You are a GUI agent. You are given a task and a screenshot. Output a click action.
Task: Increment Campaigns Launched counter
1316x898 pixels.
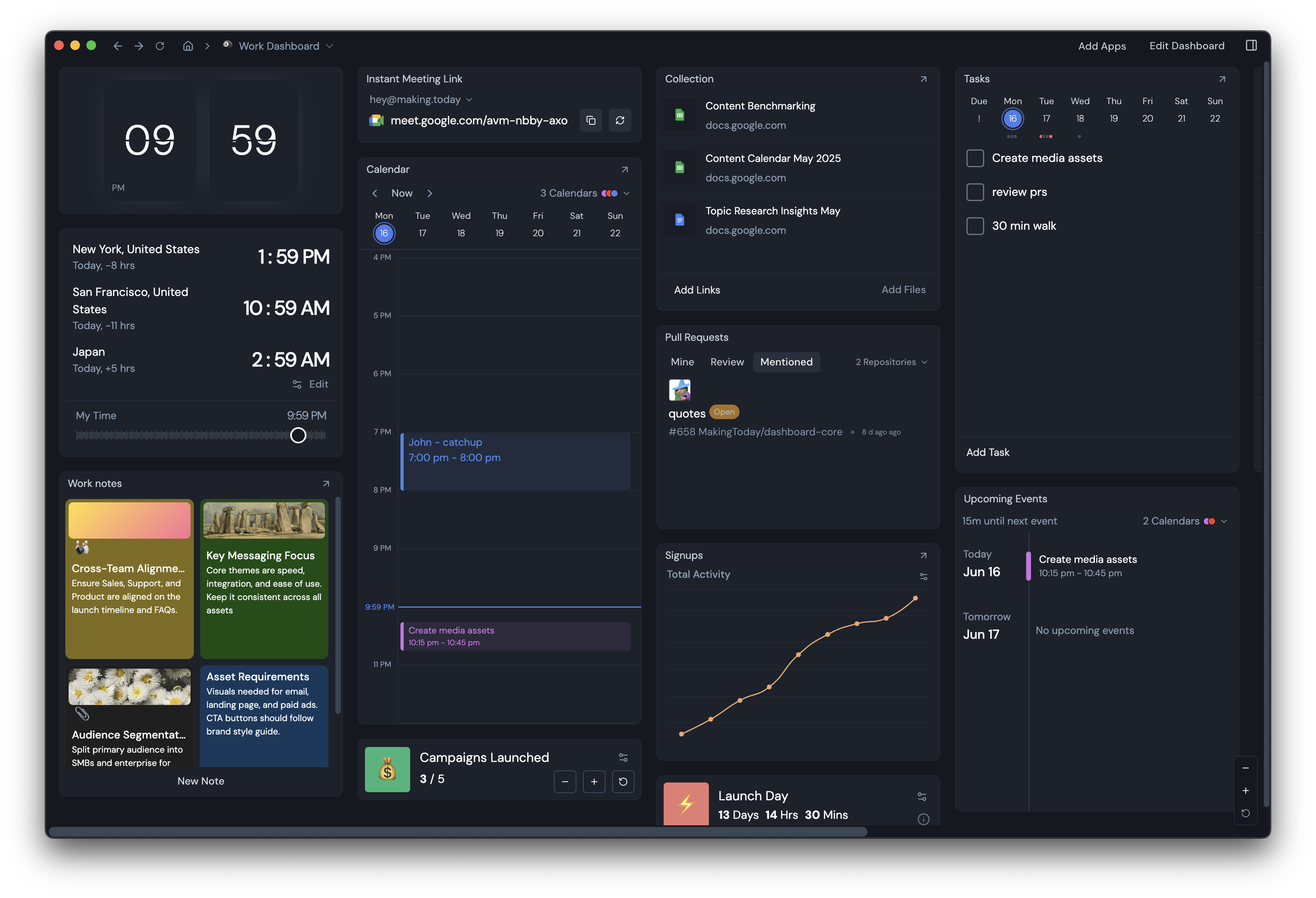(594, 782)
